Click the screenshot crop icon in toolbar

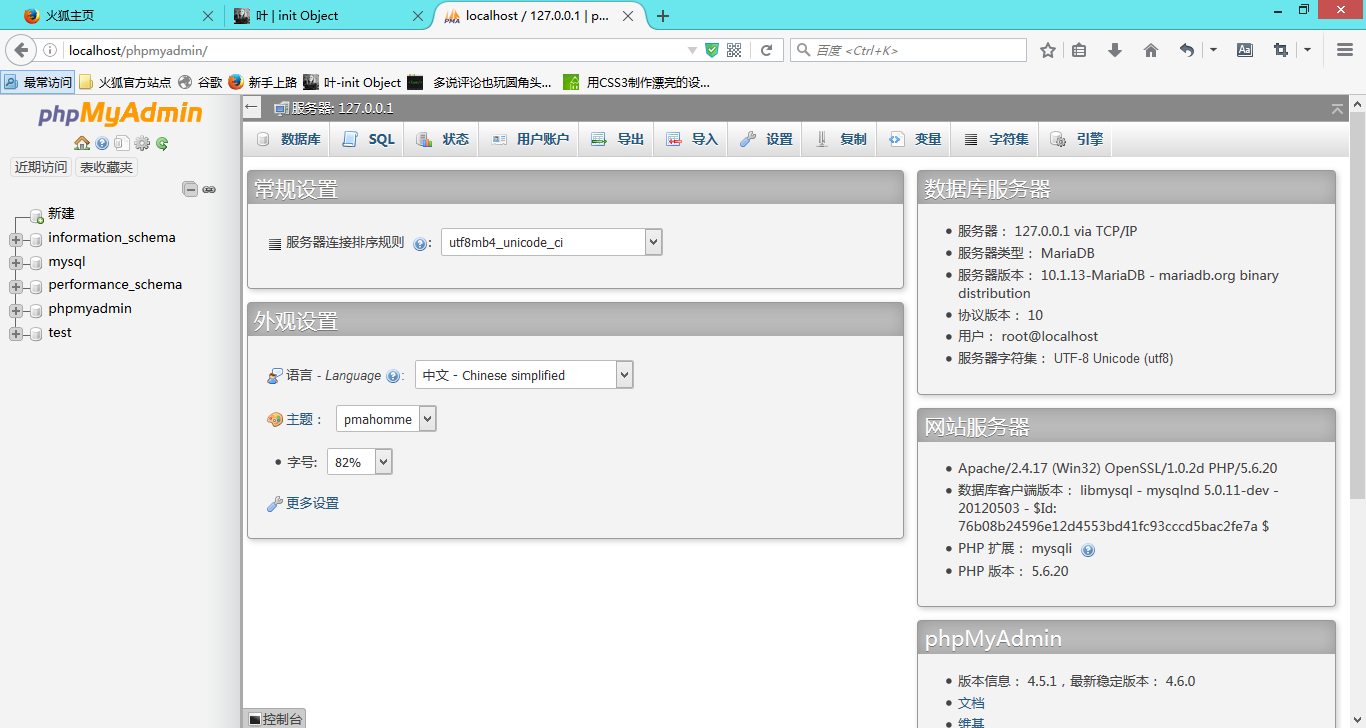pyautogui.click(x=1280, y=50)
